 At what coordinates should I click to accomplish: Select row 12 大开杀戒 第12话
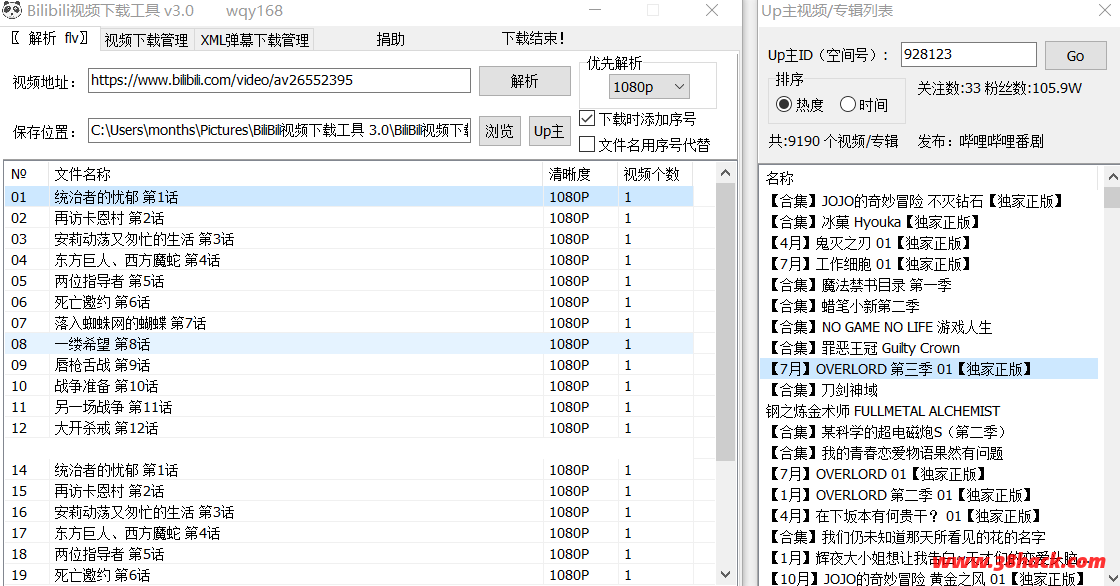349,428
